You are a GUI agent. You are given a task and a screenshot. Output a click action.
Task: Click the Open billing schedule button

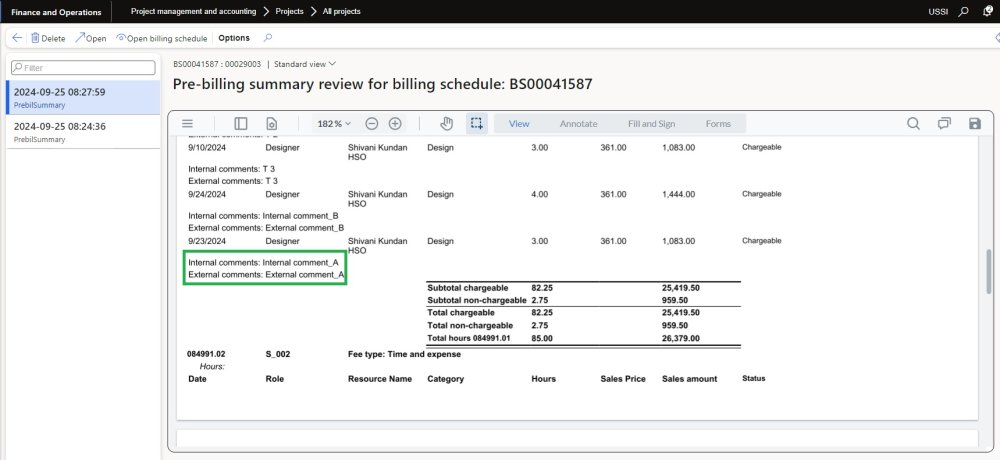[x=162, y=38]
